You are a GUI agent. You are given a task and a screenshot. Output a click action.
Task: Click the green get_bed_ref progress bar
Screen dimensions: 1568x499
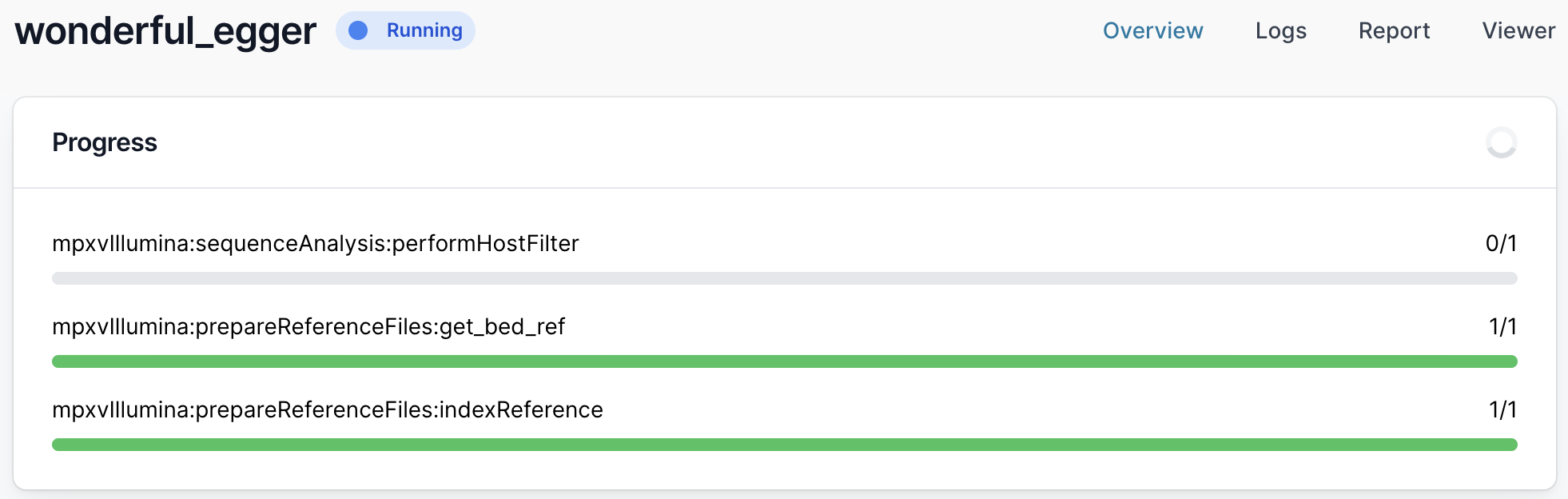pyautogui.click(x=784, y=361)
